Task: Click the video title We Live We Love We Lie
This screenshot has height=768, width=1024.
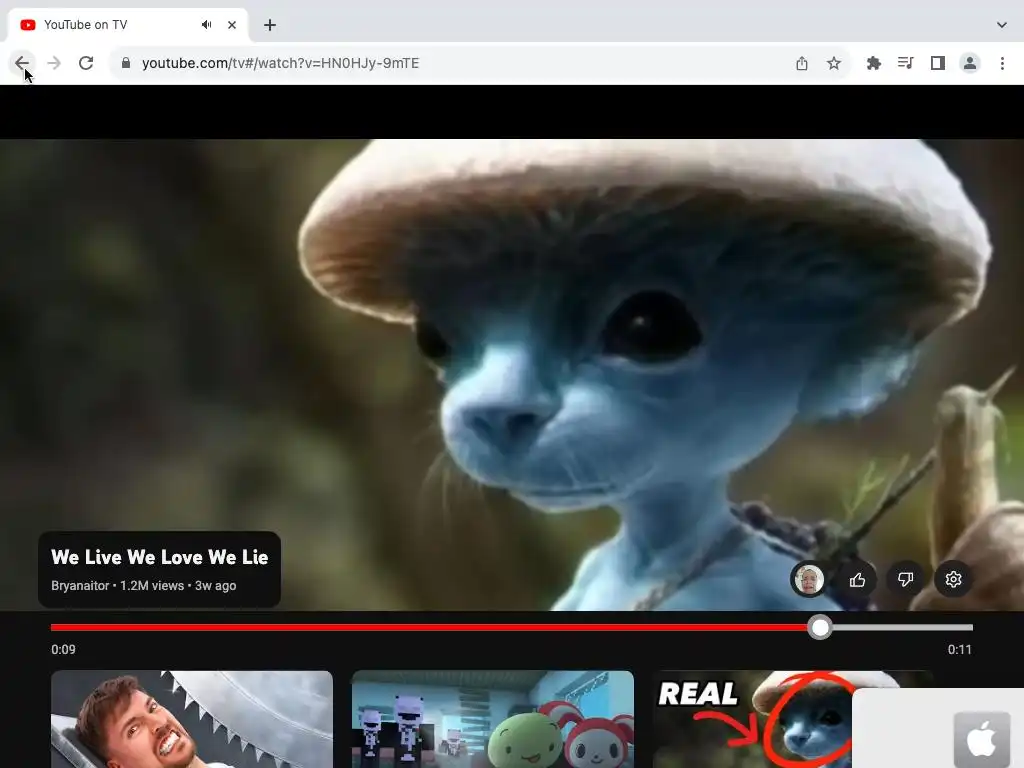Action: coord(160,557)
